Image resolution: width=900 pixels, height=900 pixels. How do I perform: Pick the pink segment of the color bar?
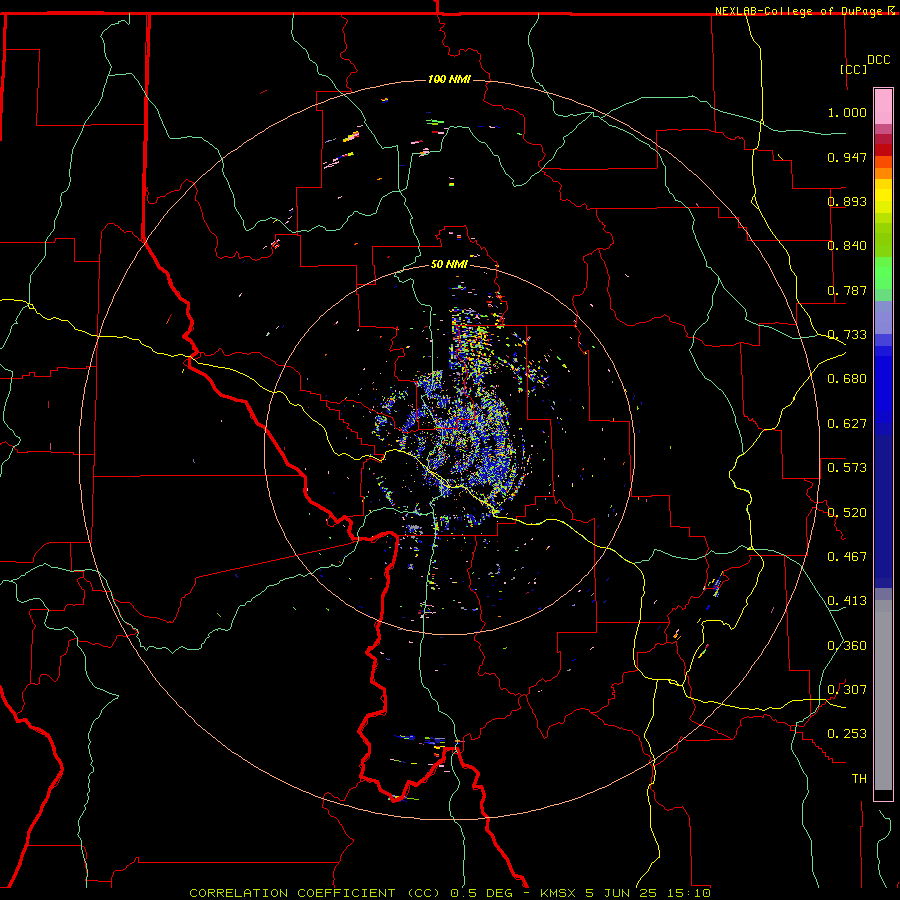point(883,106)
